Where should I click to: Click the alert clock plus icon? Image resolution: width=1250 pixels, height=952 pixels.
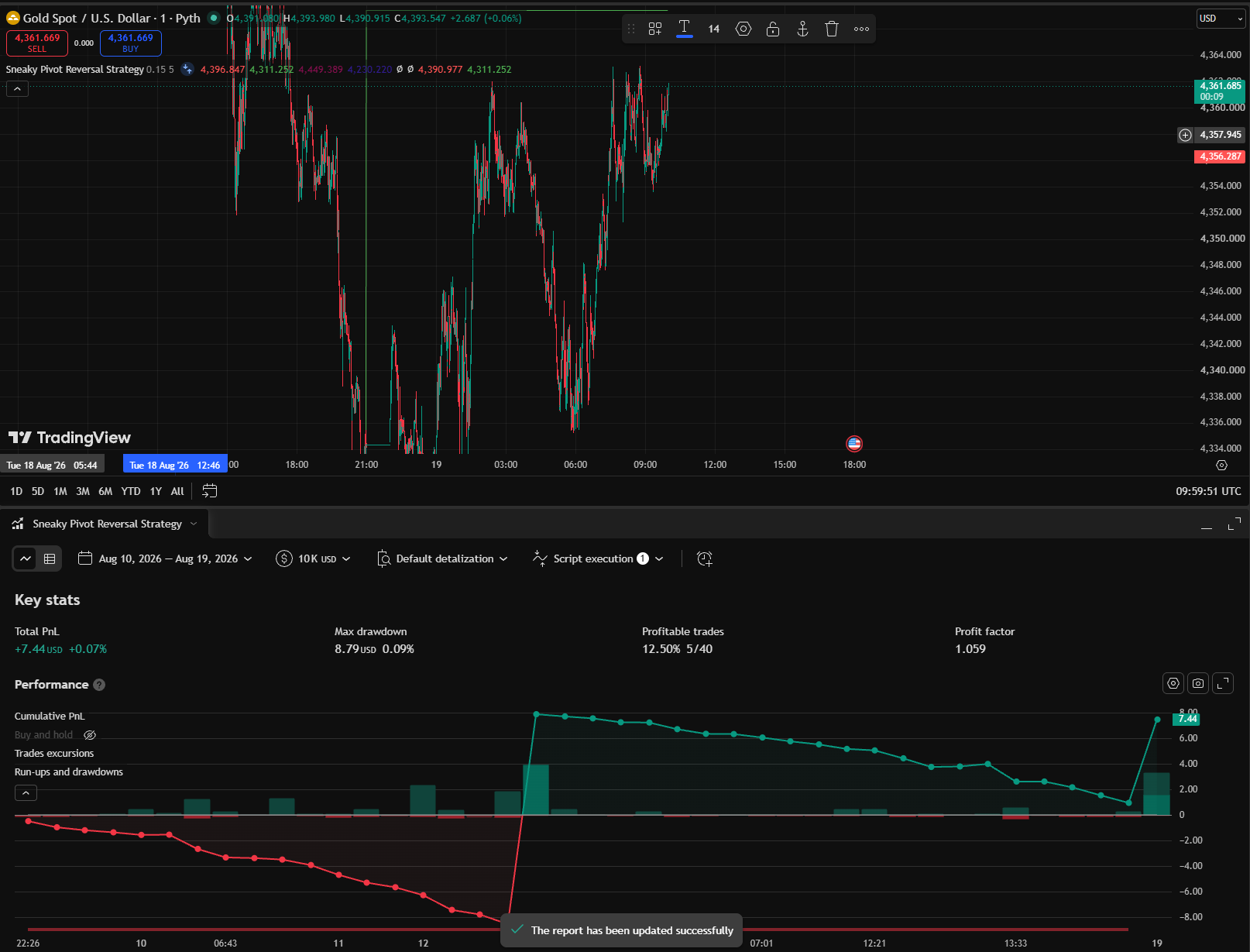704,558
